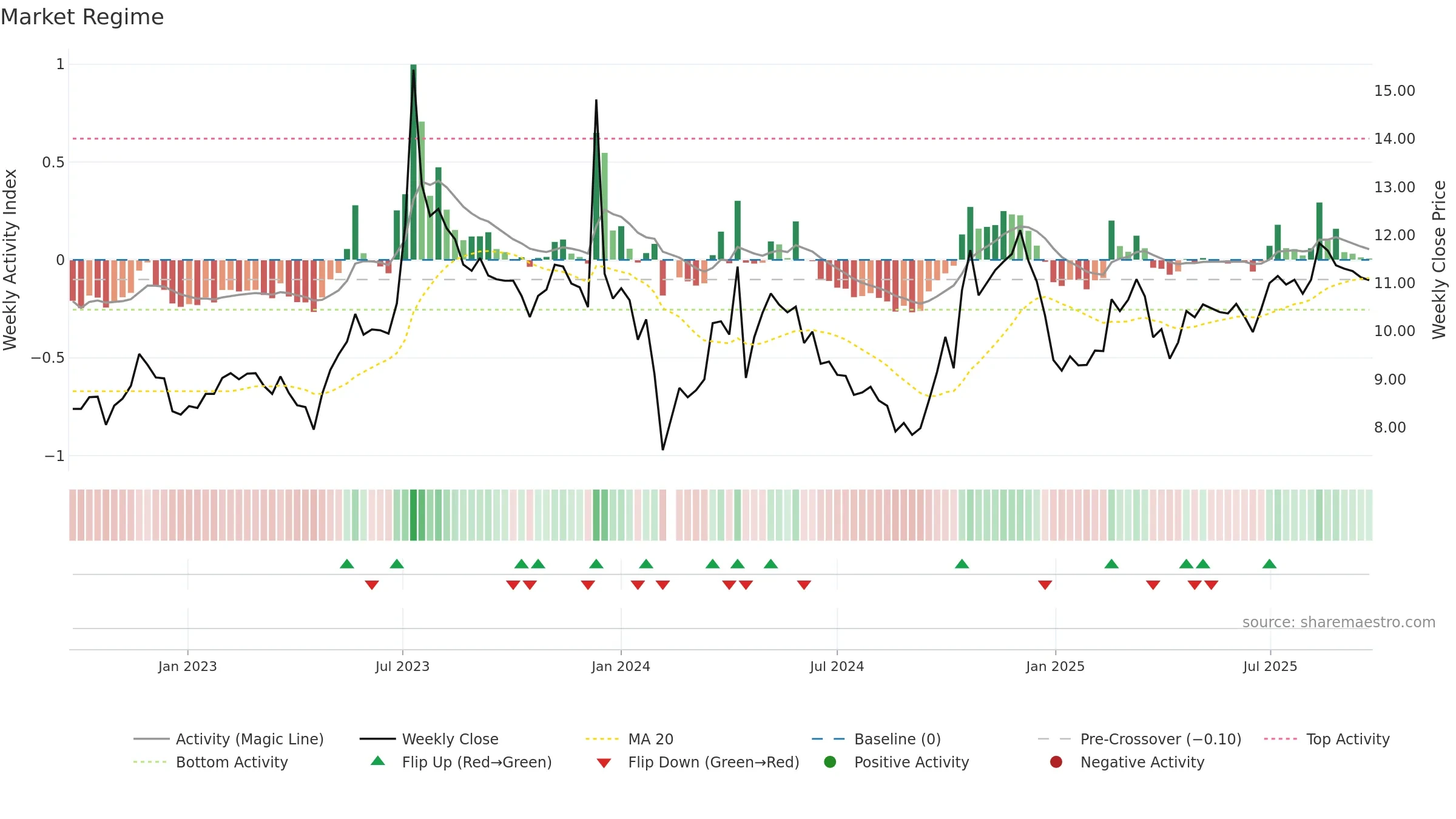Click the 13.00 price axis label
This screenshot has width=1456, height=819.
pyautogui.click(x=1395, y=187)
